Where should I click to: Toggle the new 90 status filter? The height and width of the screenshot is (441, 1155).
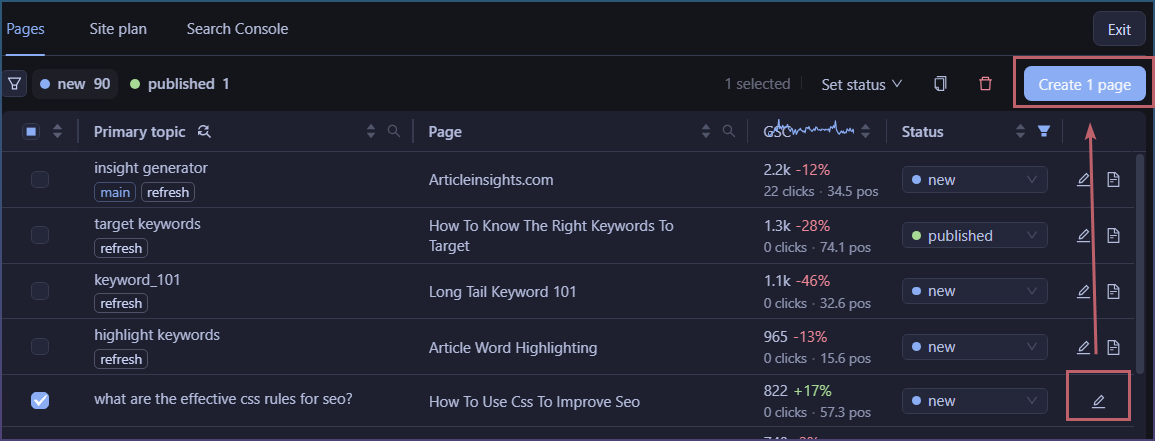75,84
